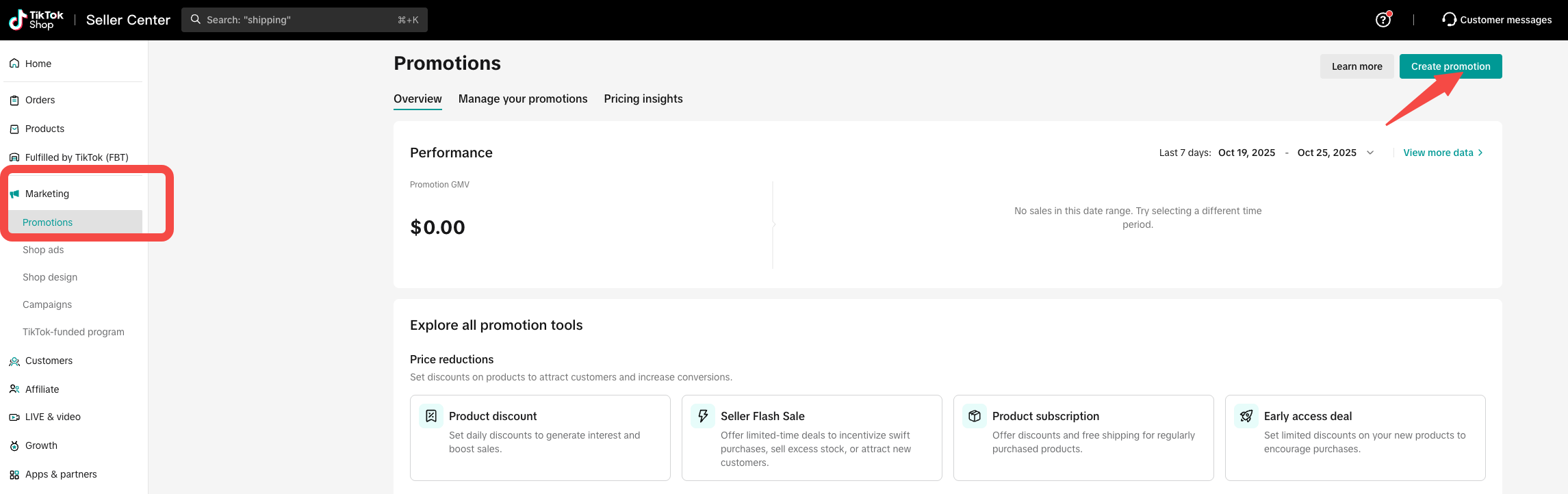This screenshot has height=494, width=1568.
Task: Collapse the Marketing sidebar section
Action: [47, 194]
